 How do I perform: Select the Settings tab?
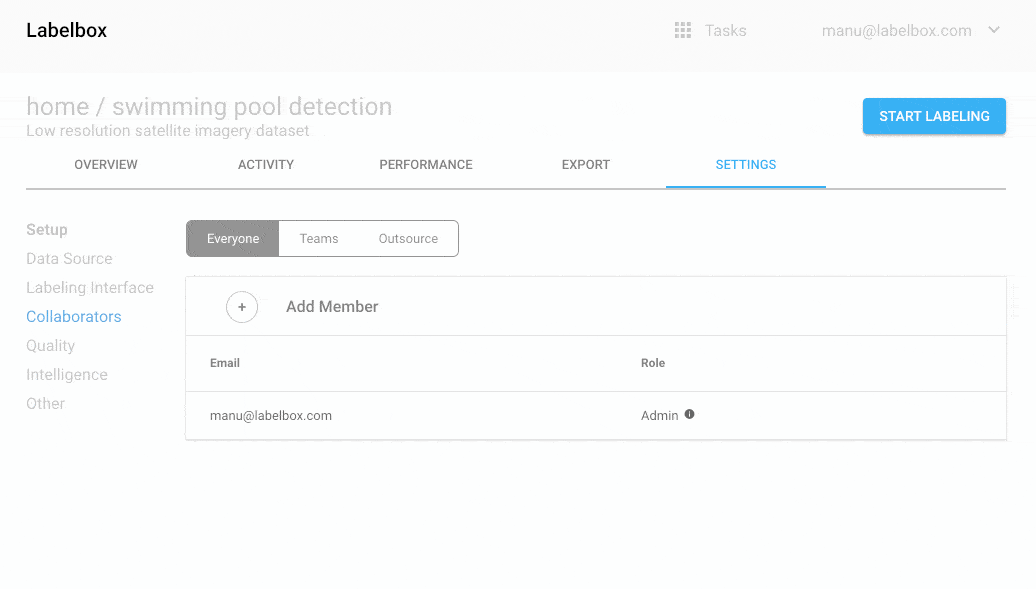coord(746,165)
